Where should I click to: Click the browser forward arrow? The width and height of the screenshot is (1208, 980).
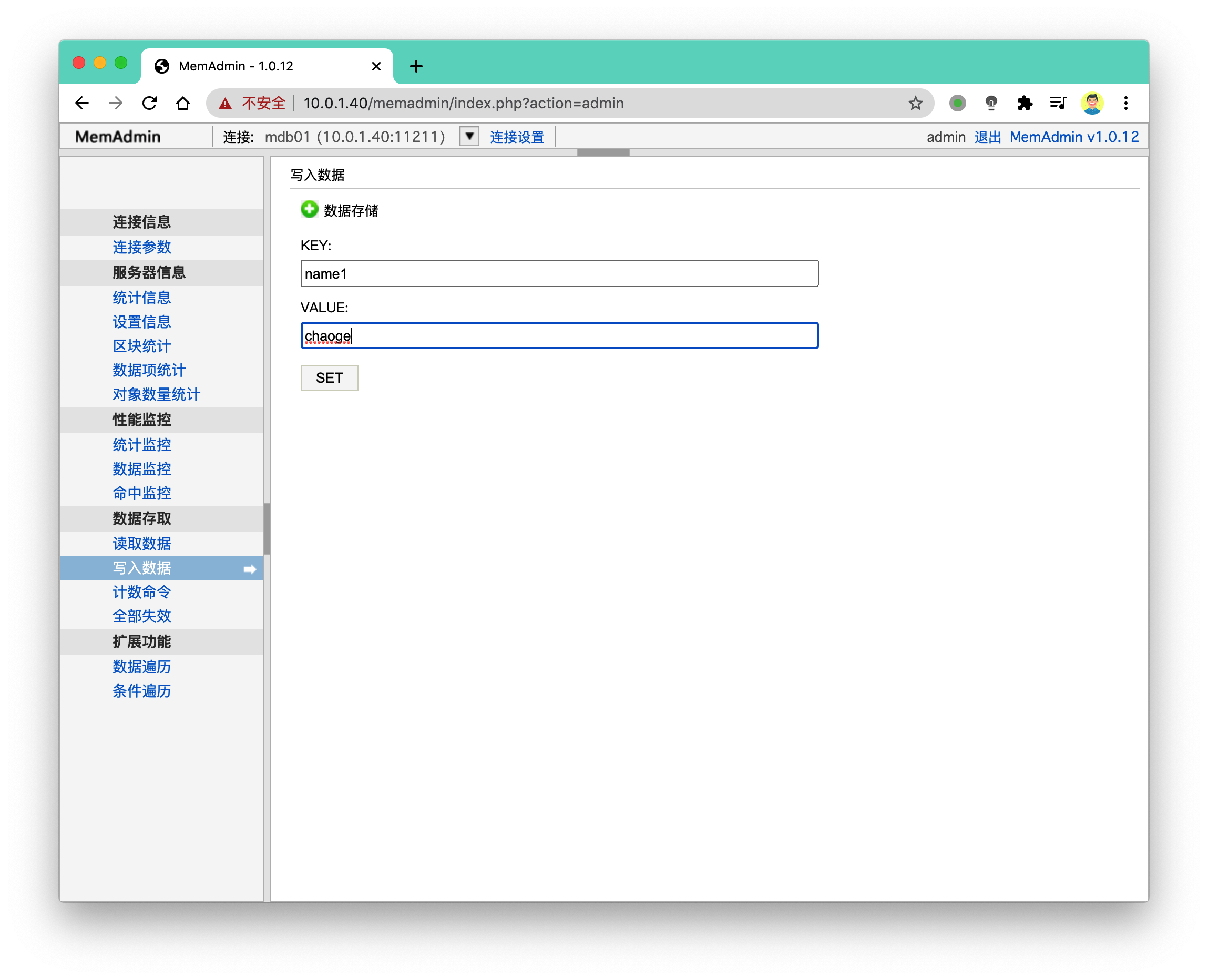tap(116, 103)
